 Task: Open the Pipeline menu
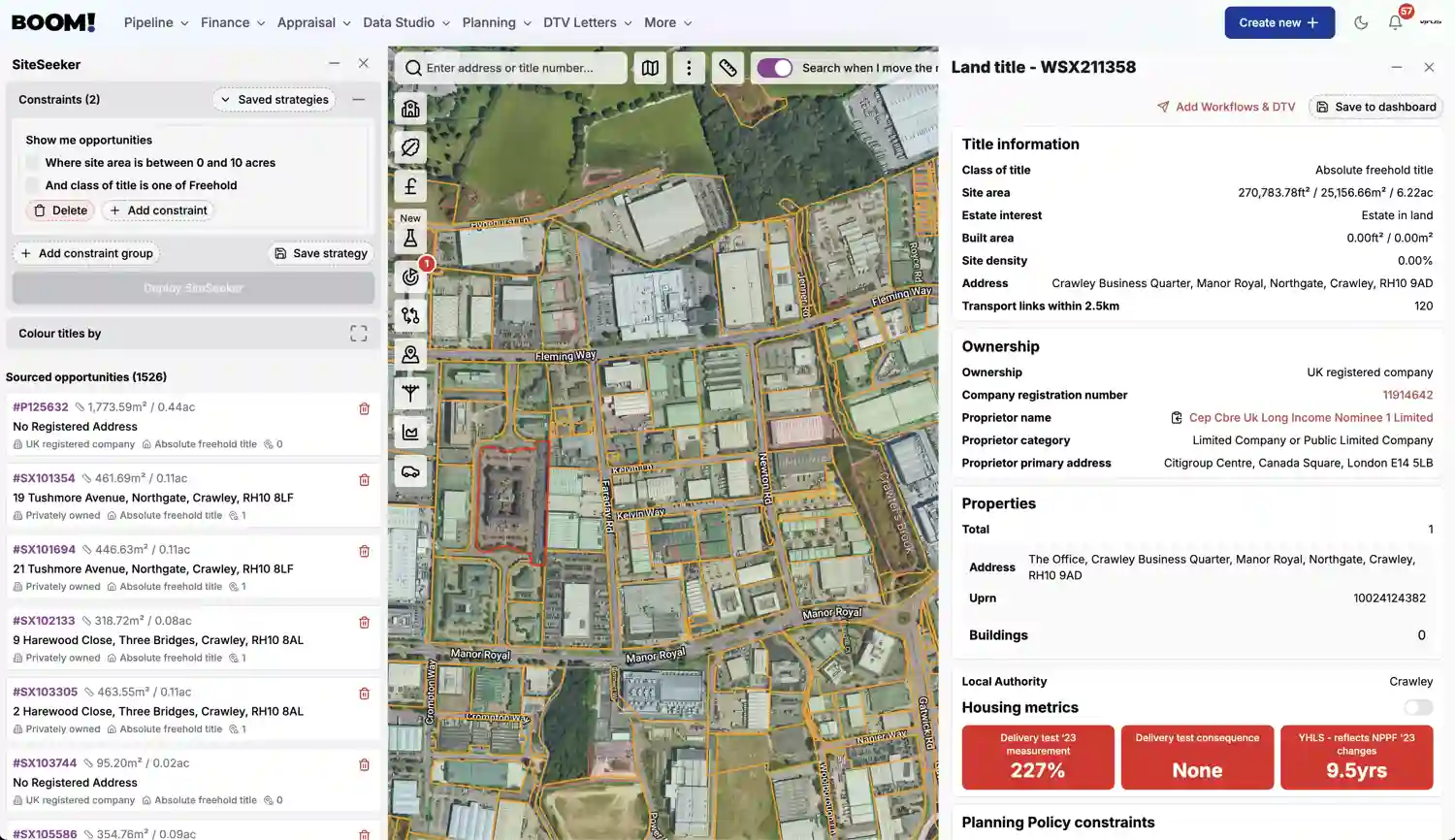point(156,22)
